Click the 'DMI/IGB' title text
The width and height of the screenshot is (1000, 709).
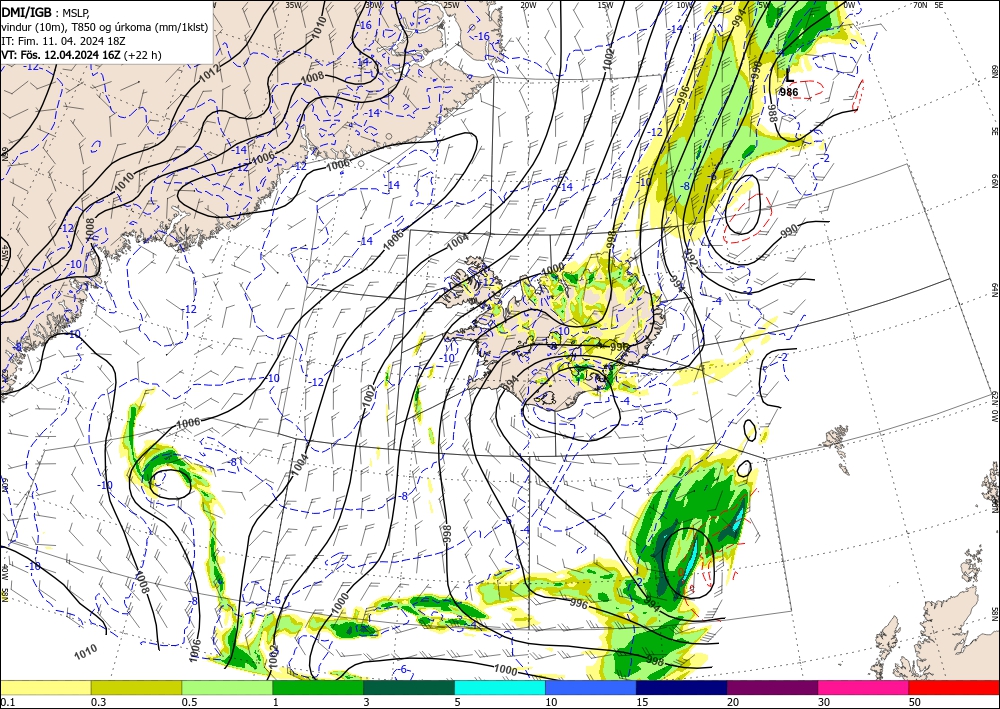click(27, 12)
